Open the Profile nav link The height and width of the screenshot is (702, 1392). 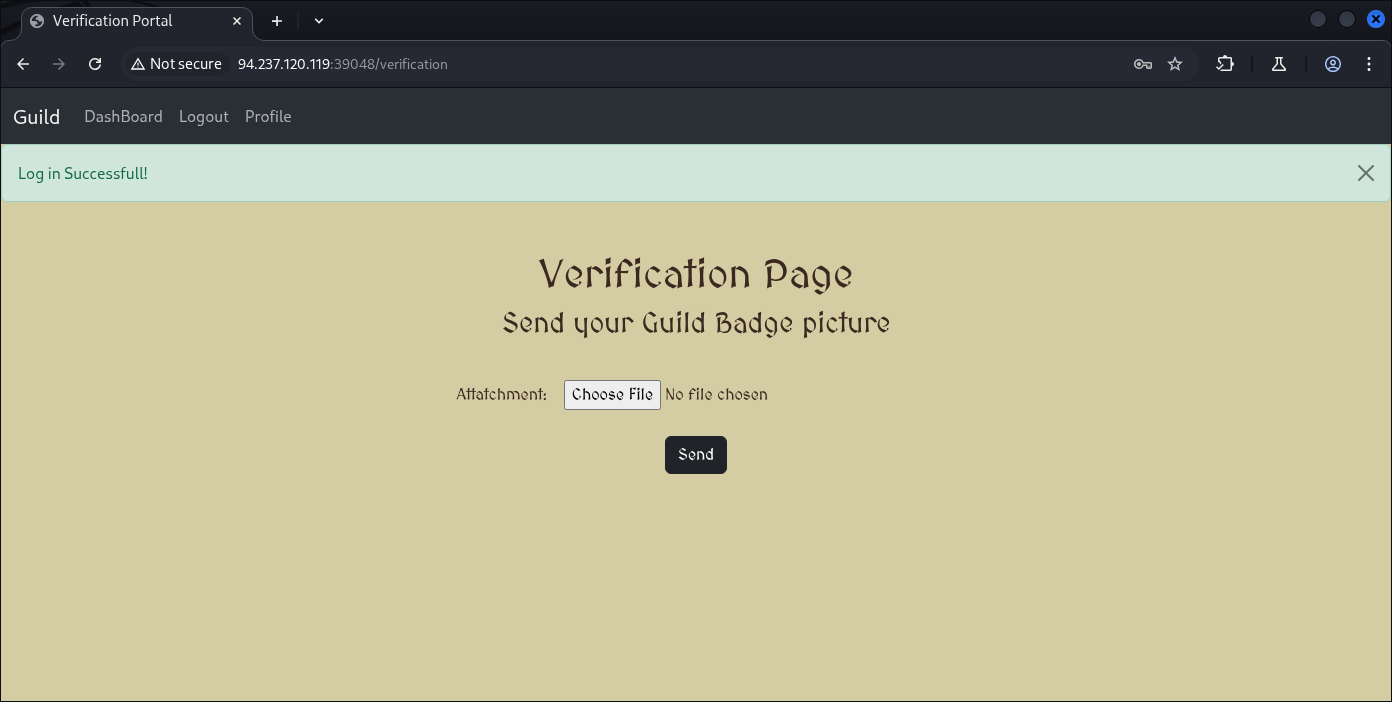pos(268,117)
